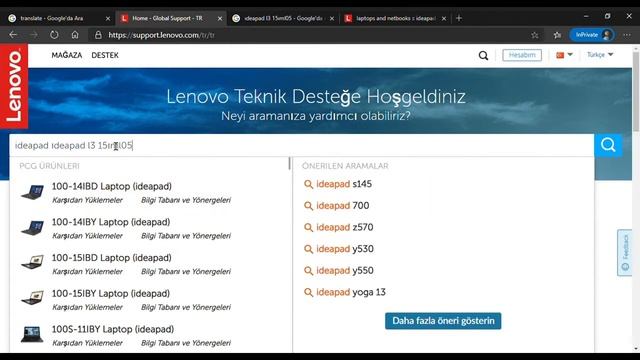The height and width of the screenshot is (360, 640).
Task: Reload the page with refresh icon
Action: 54,35
